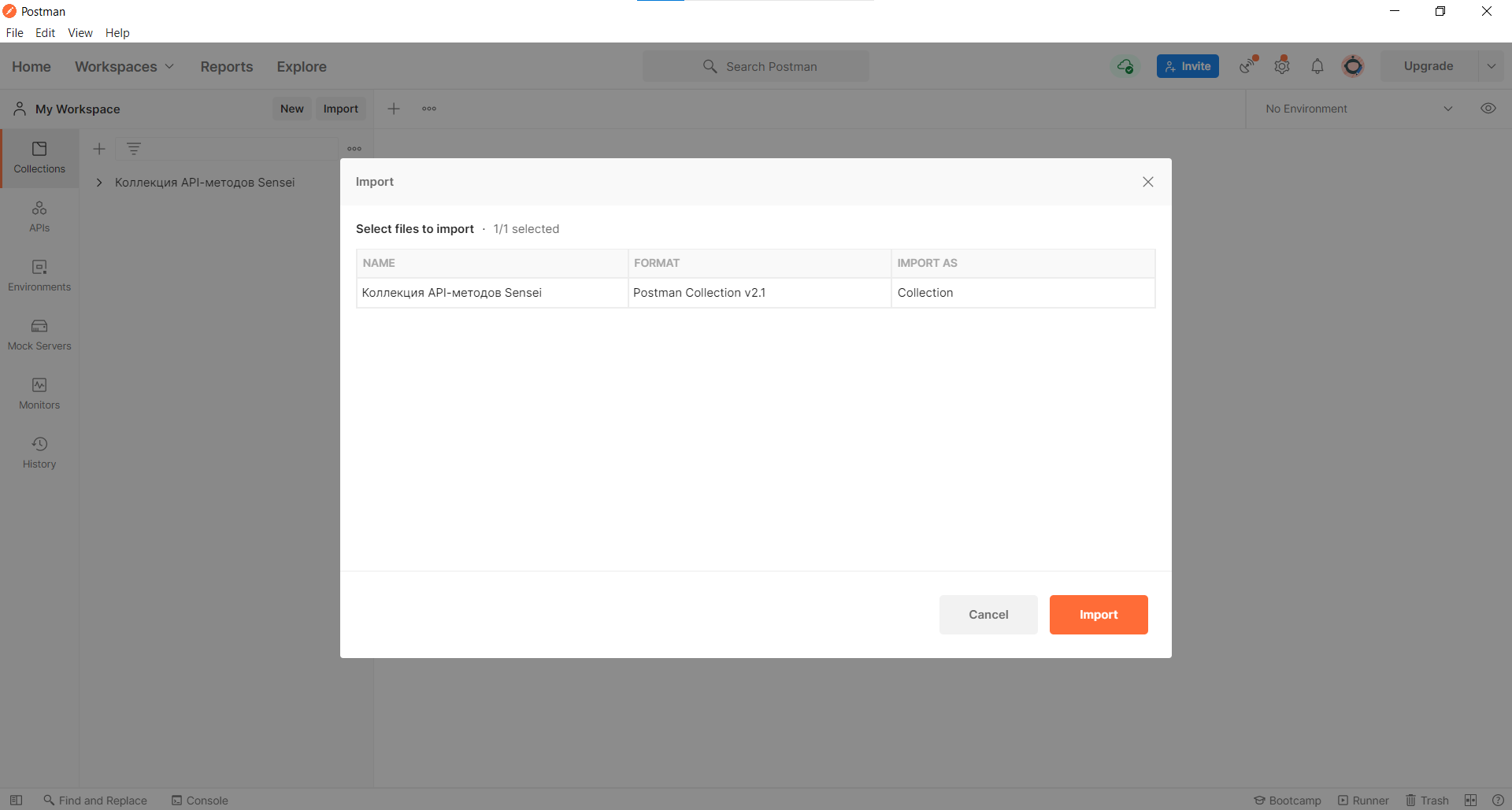Screen dimensions: 1512x810
Task: Click the environment quick look eye icon
Action: (1488, 109)
